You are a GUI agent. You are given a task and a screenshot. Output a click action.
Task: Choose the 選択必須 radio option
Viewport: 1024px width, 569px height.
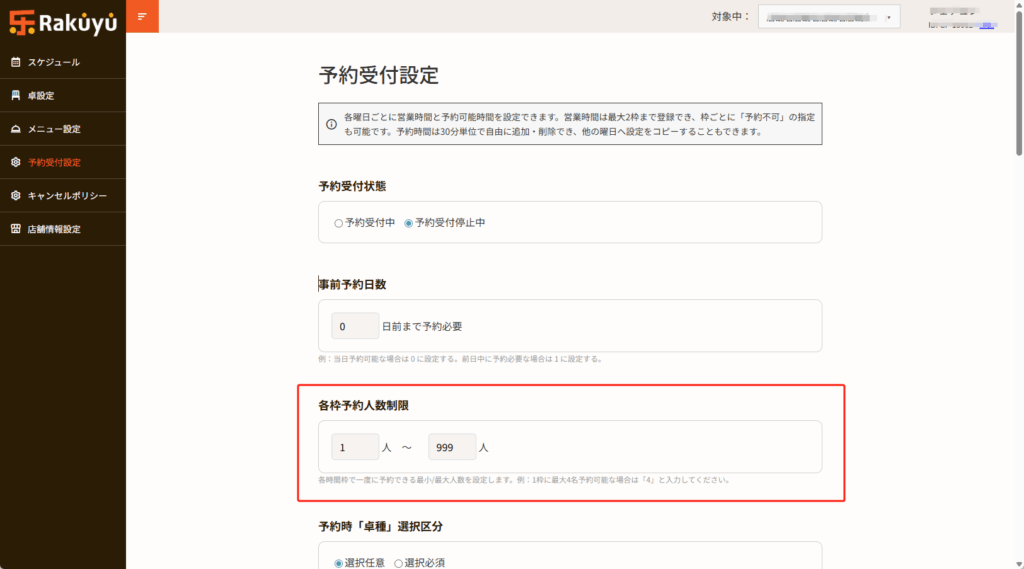coord(397,563)
